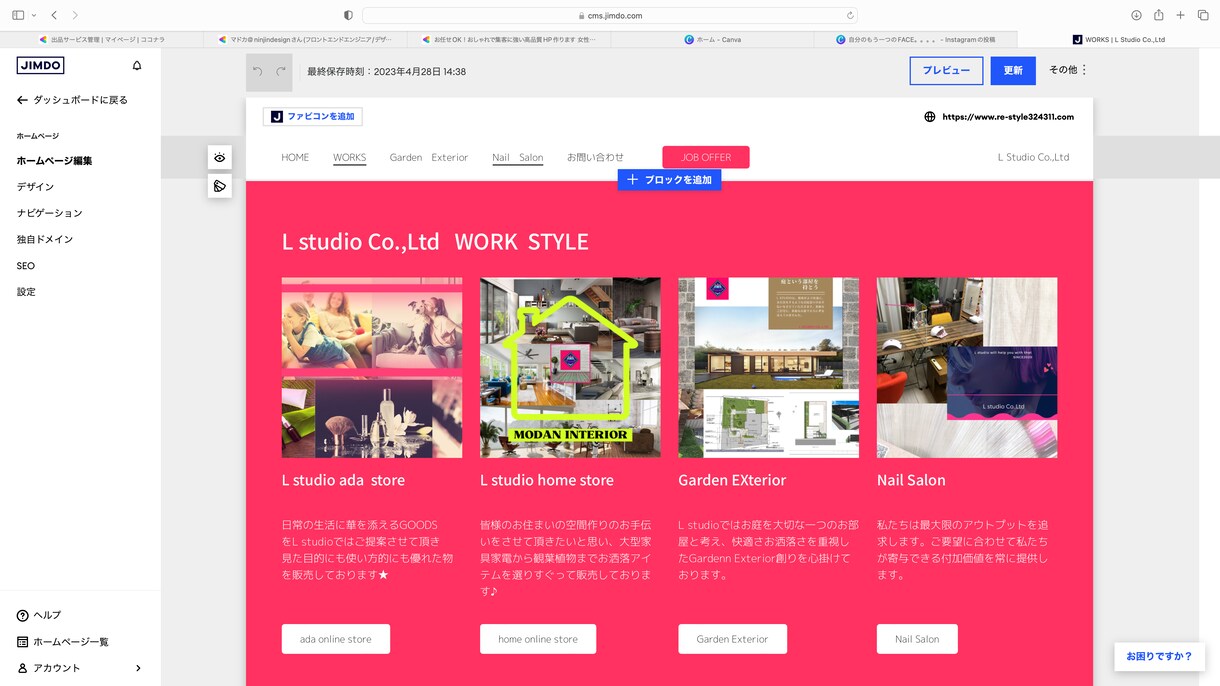Select Garden Exterior navigation item
Image resolution: width=1220 pixels, height=686 pixels.
point(429,157)
